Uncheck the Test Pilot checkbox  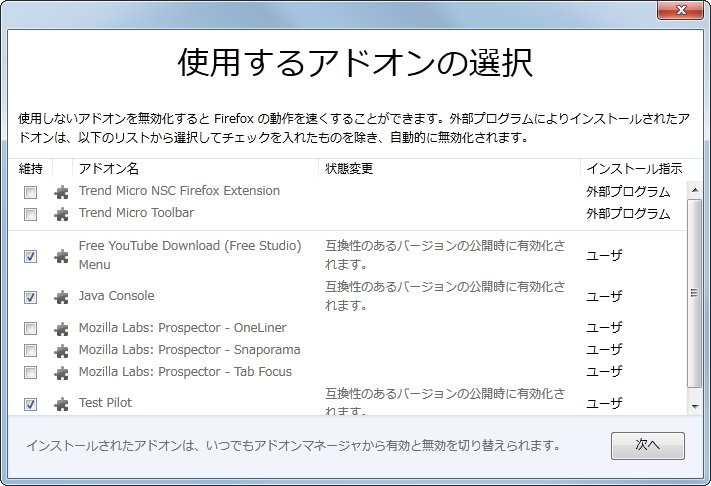[x=30, y=403]
